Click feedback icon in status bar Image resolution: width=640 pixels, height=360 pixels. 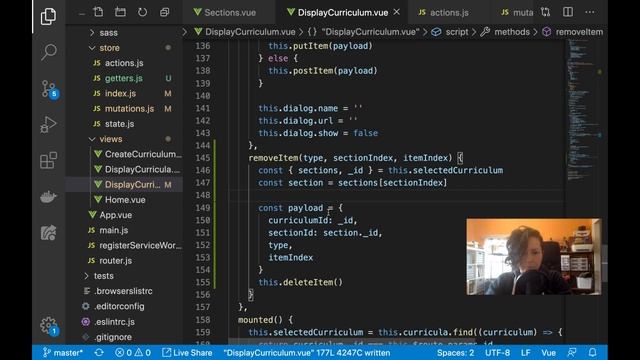coord(572,353)
